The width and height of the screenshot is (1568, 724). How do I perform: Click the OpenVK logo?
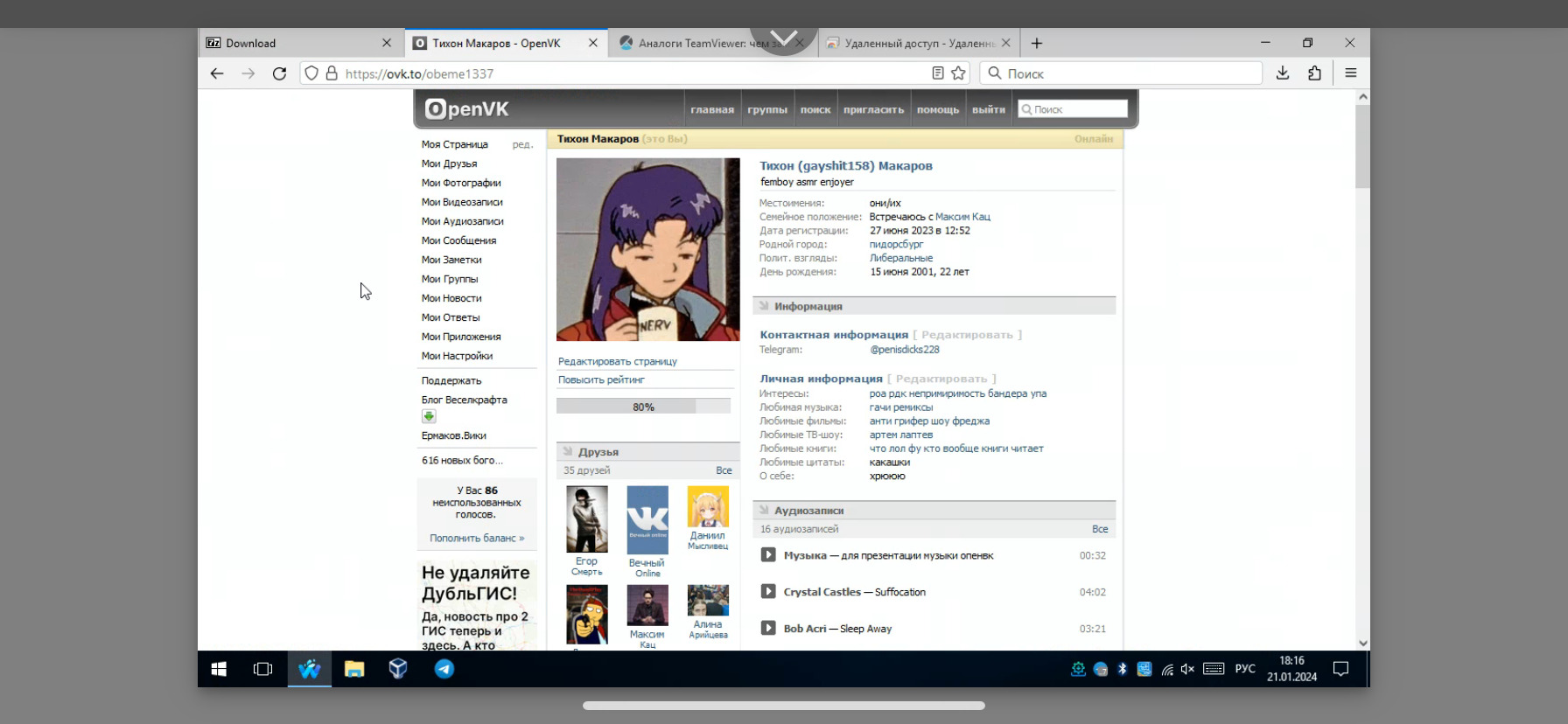point(466,108)
